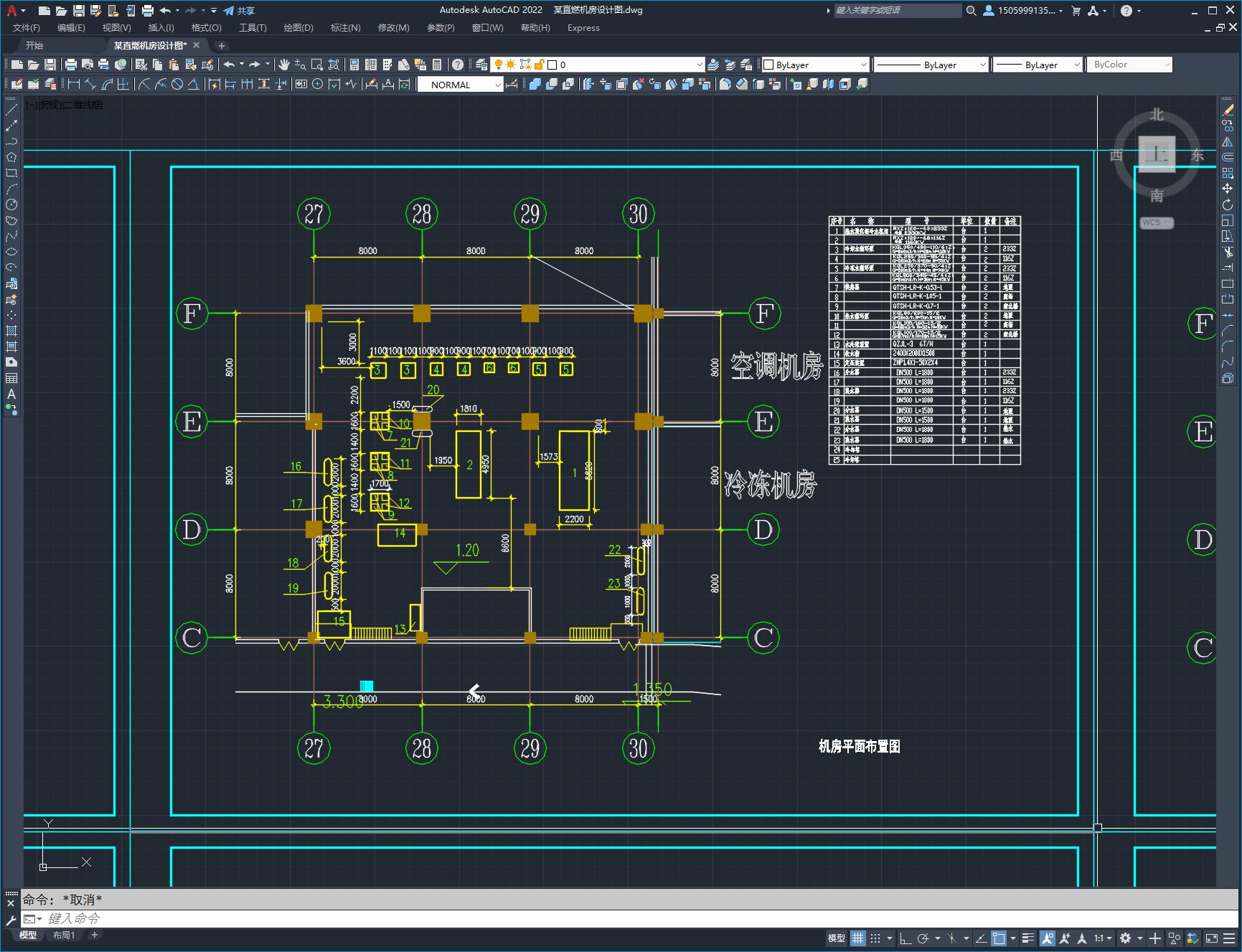Open the Express menu
The height and width of the screenshot is (952, 1242).
(x=583, y=27)
